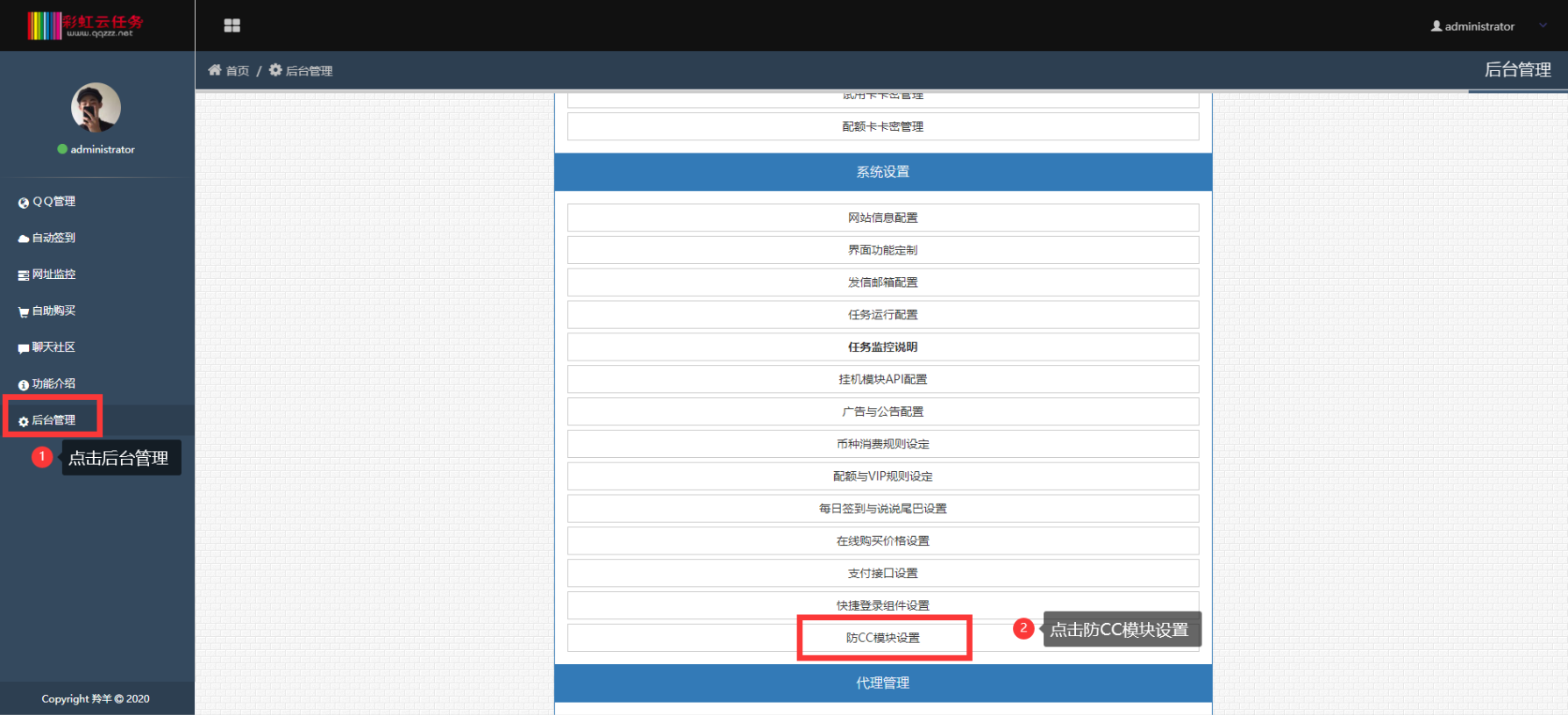Open 功能介绍 in the sidebar
This screenshot has height=715, width=1568.
click(x=53, y=384)
